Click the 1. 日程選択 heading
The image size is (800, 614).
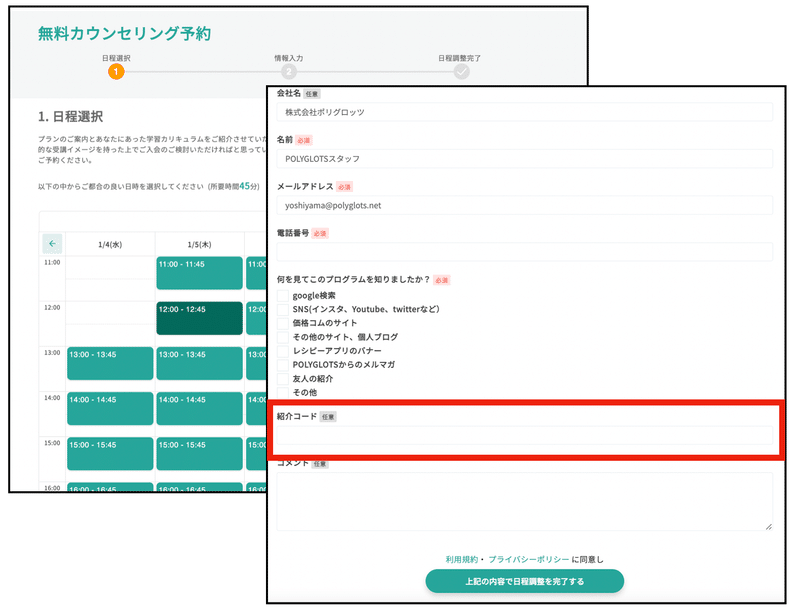click(x=70, y=117)
